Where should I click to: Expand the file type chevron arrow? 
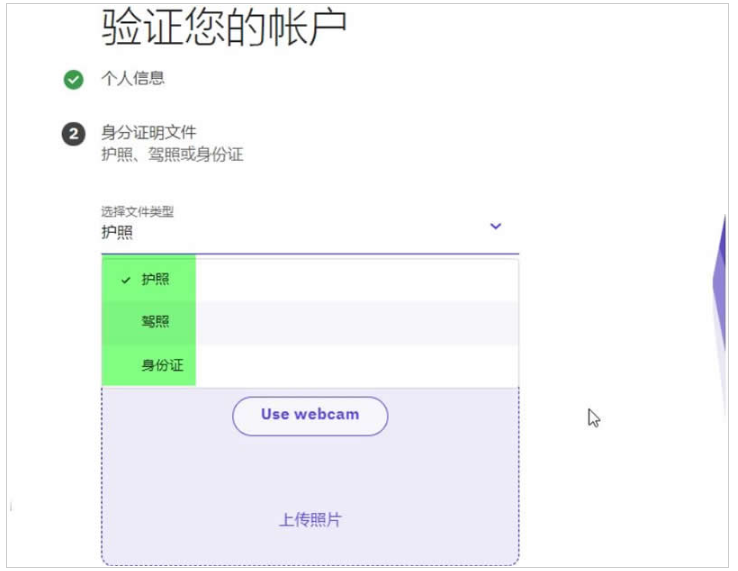(x=495, y=226)
